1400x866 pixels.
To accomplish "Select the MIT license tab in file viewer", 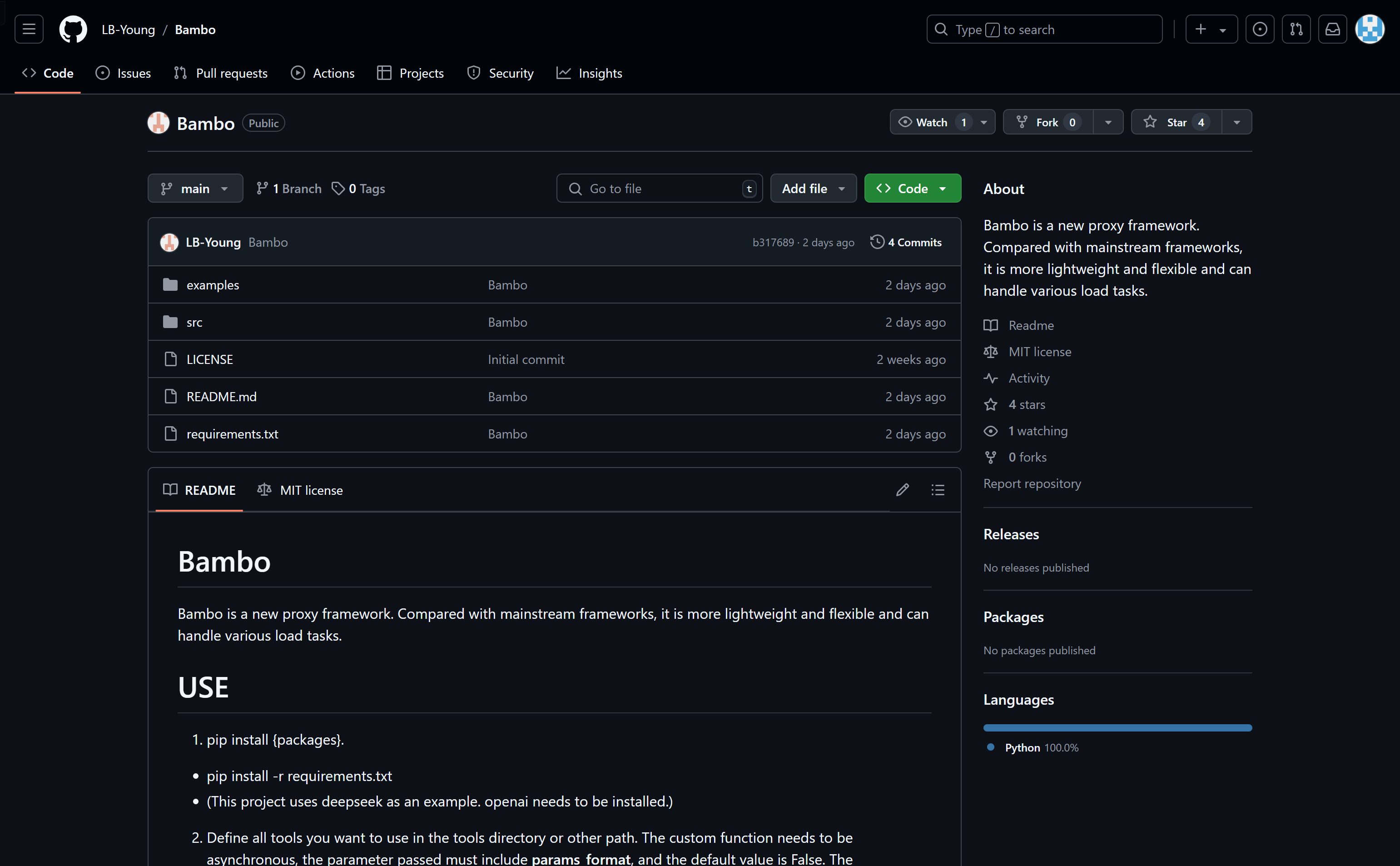I will [300, 490].
